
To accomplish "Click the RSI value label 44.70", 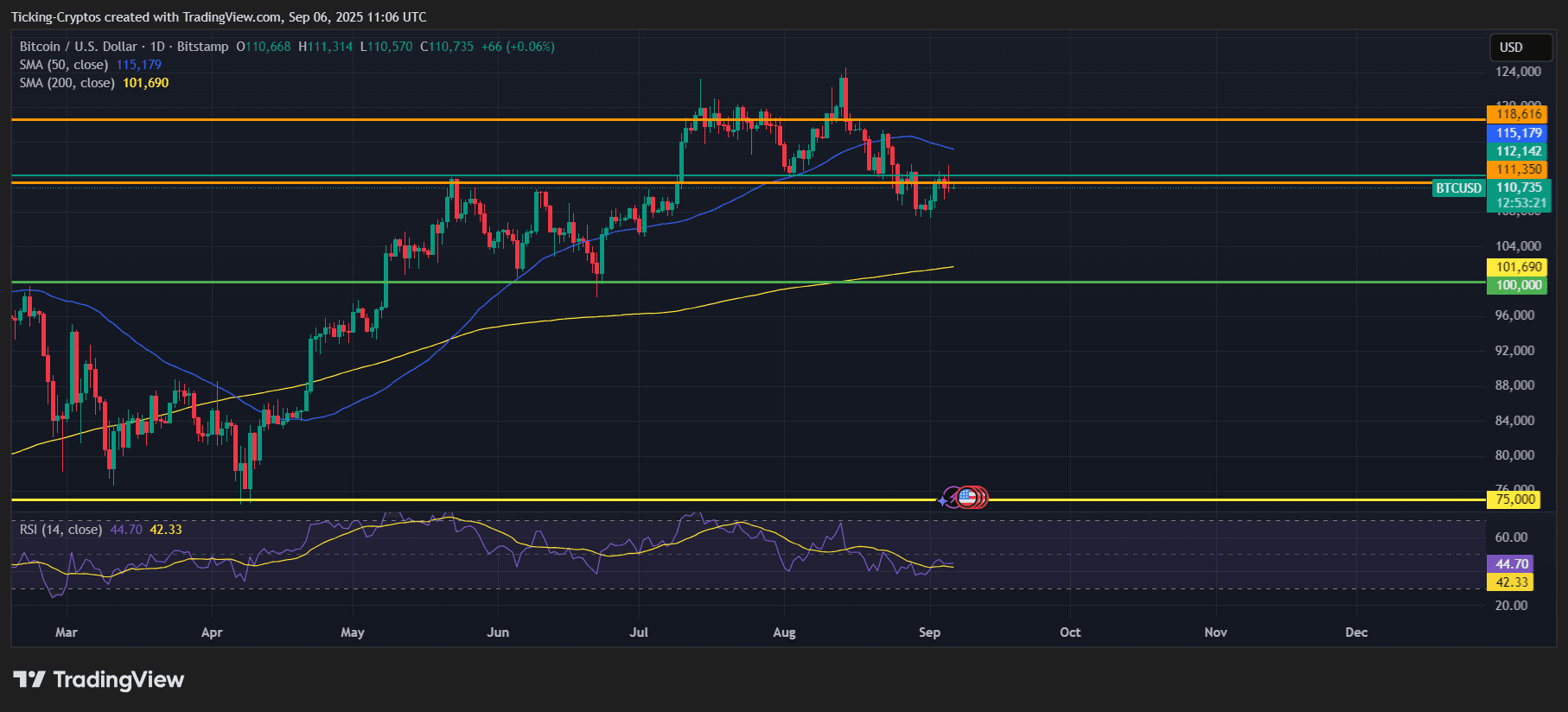I will pyautogui.click(x=1510, y=563).
